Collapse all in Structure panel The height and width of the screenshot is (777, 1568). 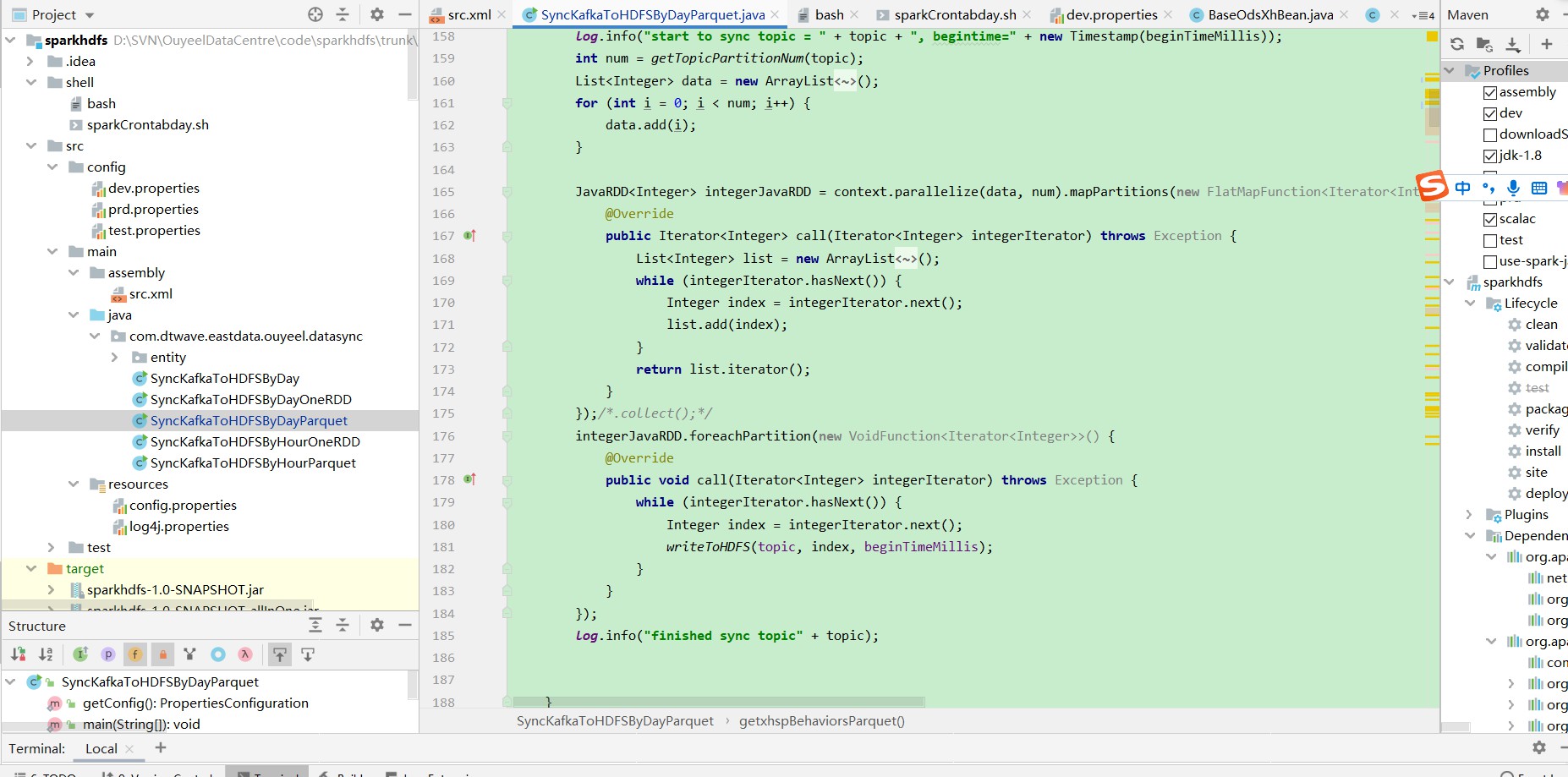point(343,625)
